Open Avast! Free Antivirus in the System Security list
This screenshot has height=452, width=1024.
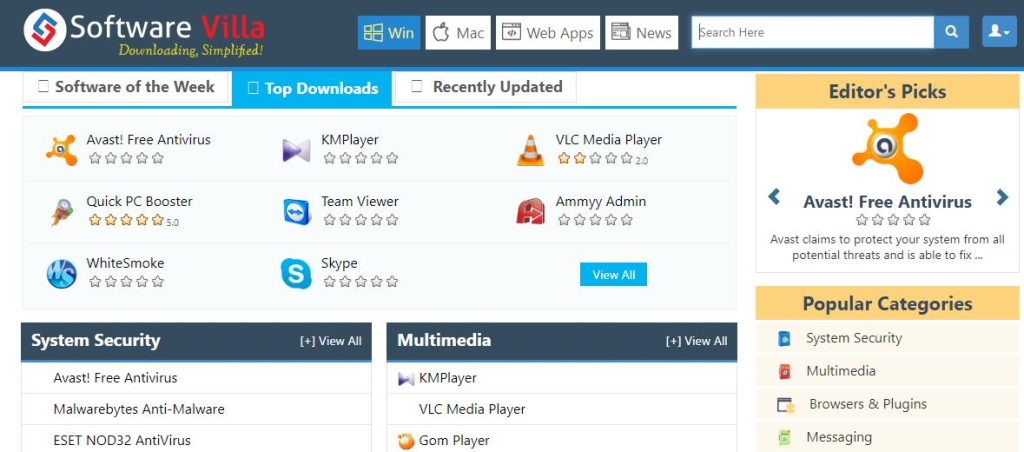pyautogui.click(x=115, y=378)
